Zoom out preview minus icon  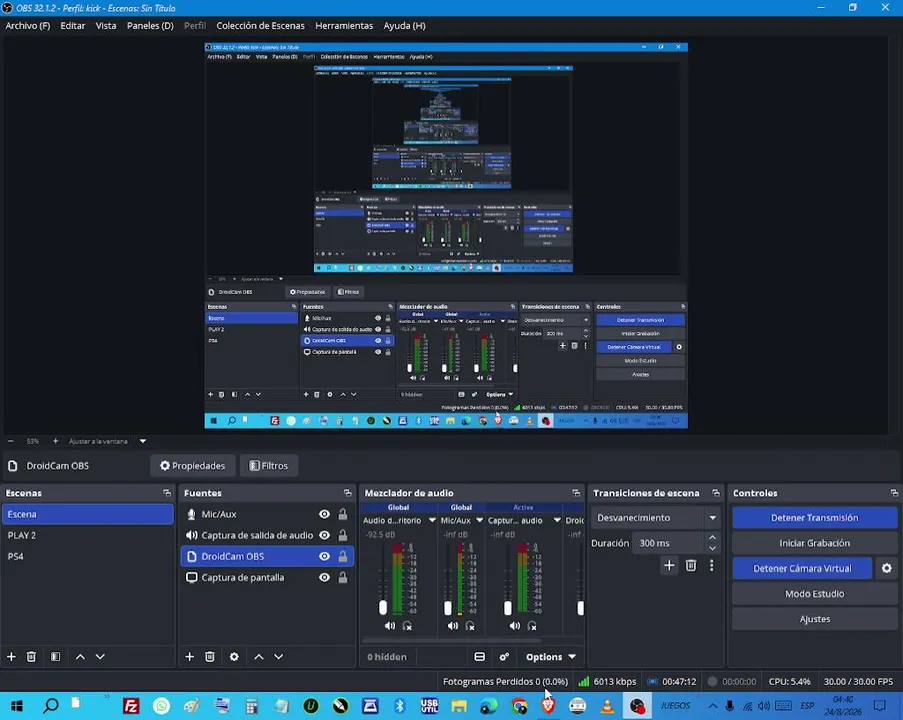10,441
